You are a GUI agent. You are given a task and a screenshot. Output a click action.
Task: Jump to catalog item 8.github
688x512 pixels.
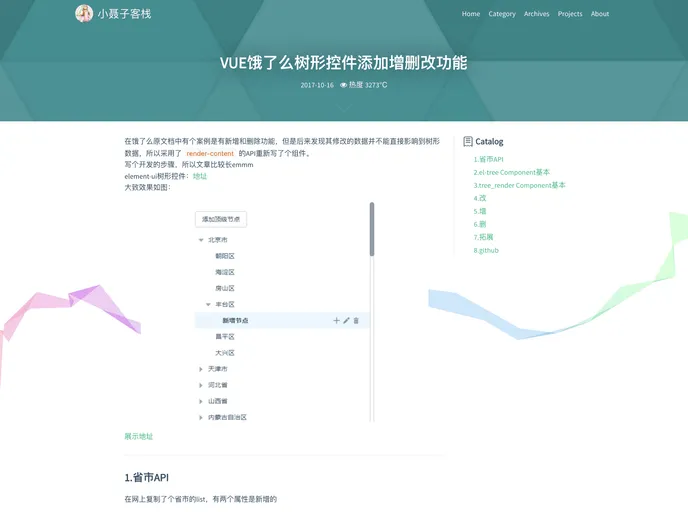[x=486, y=251]
